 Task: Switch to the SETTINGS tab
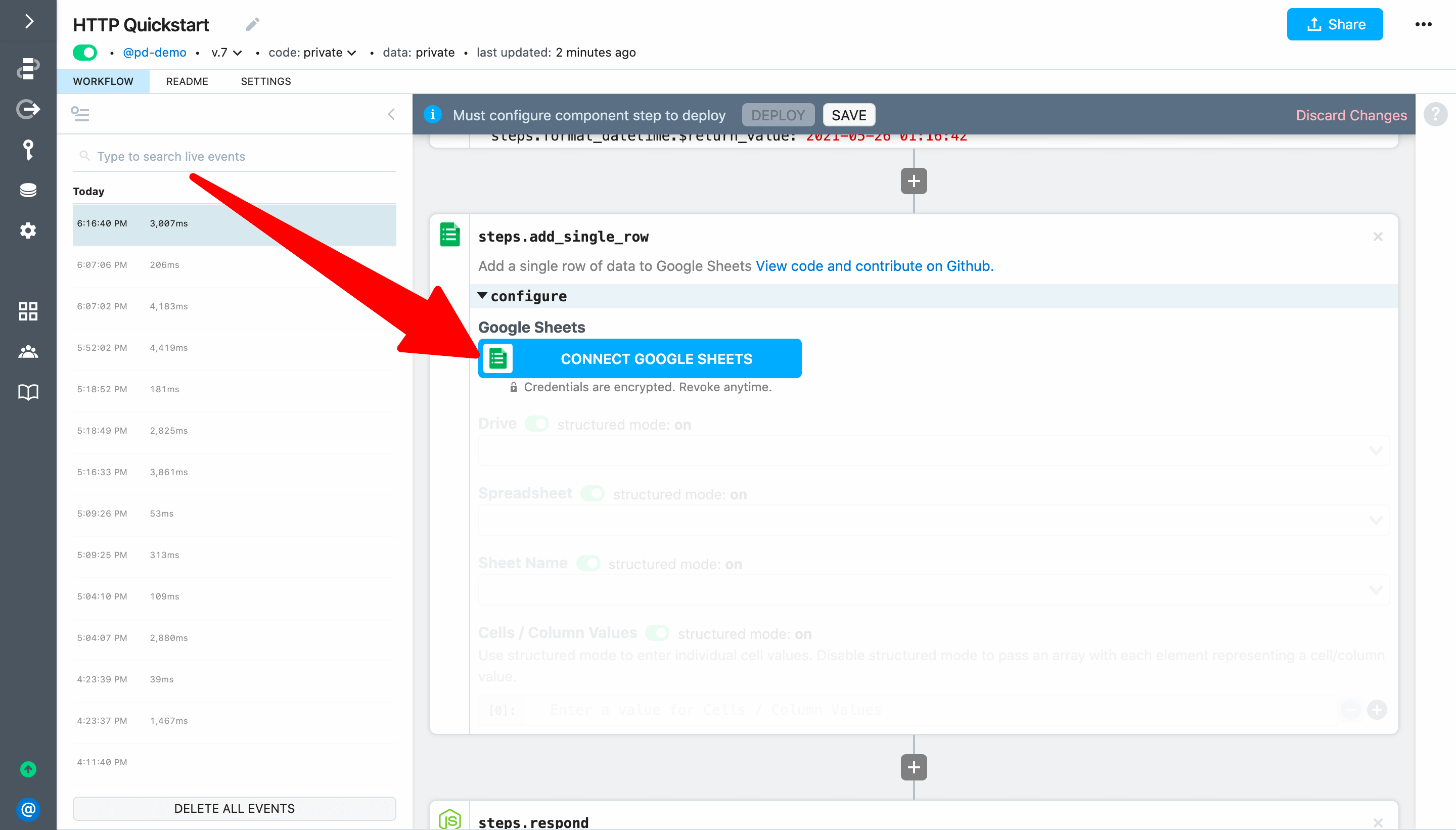coord(265,81)
